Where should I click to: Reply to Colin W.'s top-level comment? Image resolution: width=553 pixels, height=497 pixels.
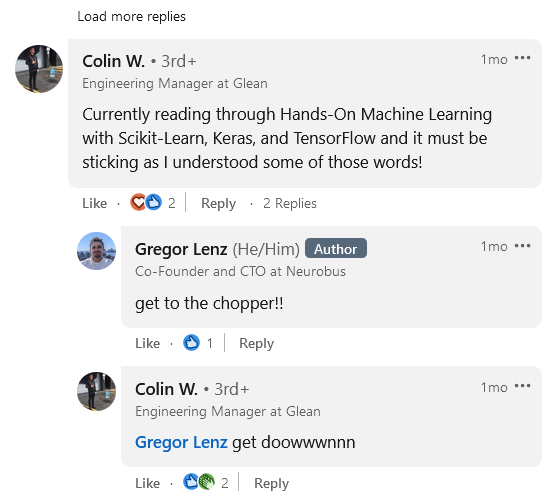[x=218, y=204]
